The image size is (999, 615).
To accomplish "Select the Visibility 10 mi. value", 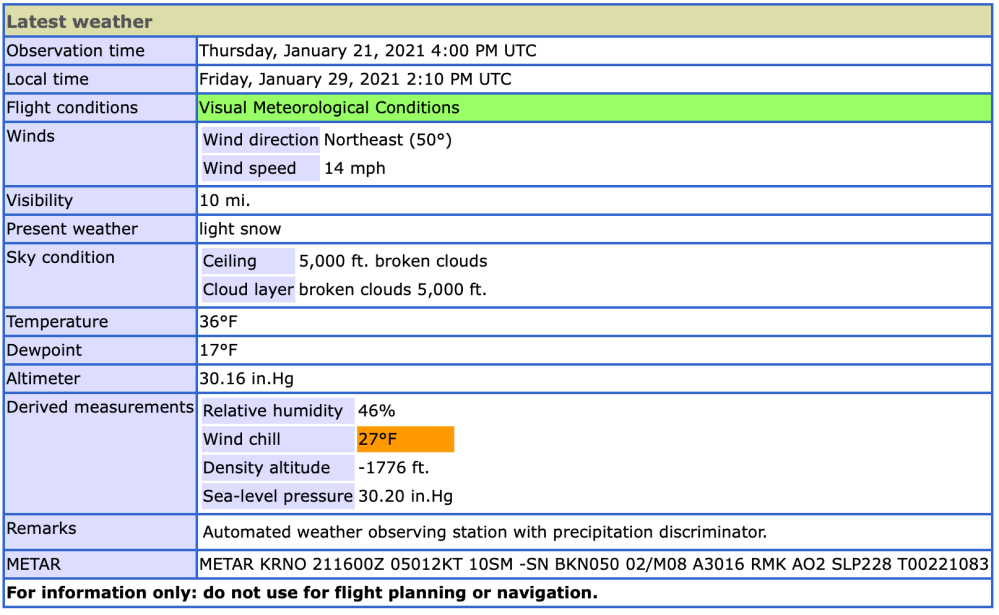I will [x=224, y=200].
